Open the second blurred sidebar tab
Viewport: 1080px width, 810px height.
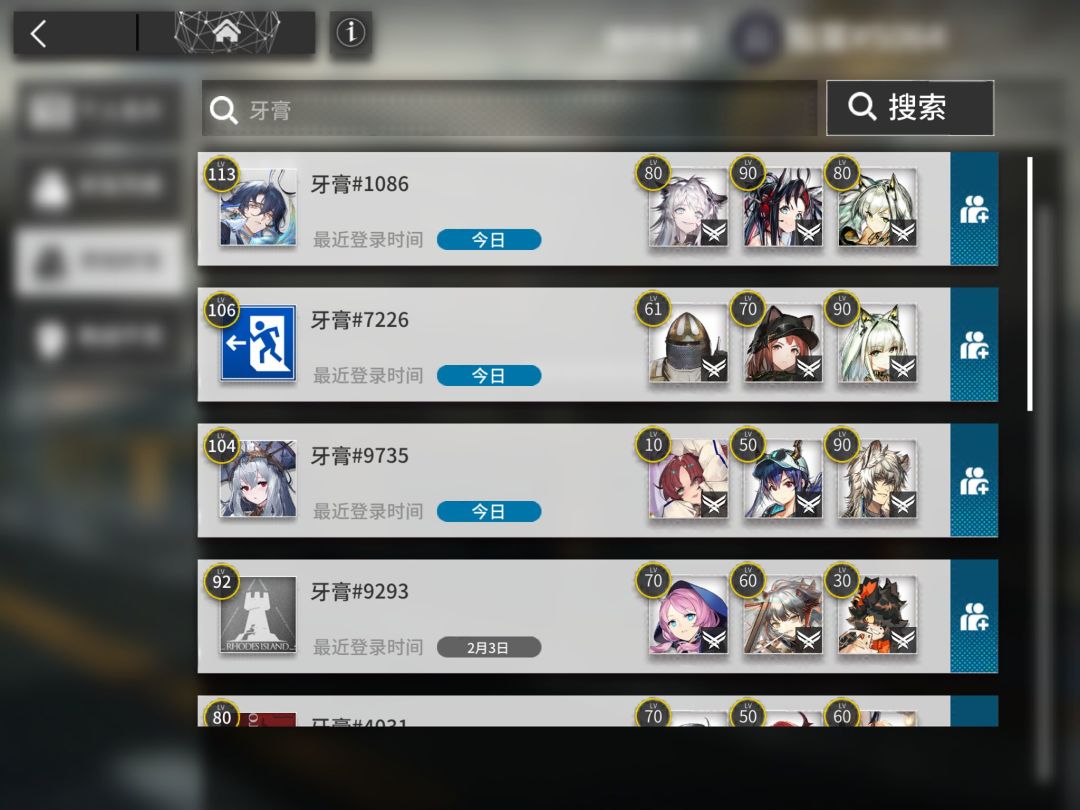pos(100,186)
